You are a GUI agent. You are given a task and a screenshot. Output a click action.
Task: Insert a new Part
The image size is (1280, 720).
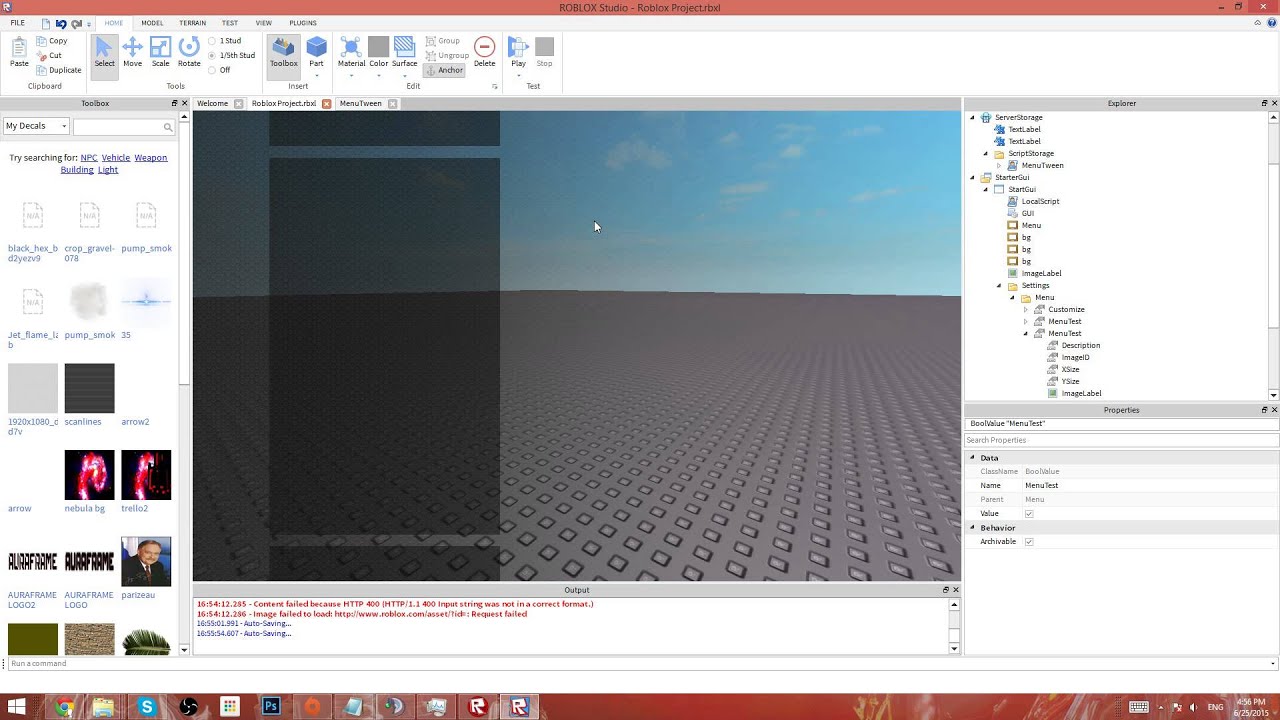pos(316,53)
